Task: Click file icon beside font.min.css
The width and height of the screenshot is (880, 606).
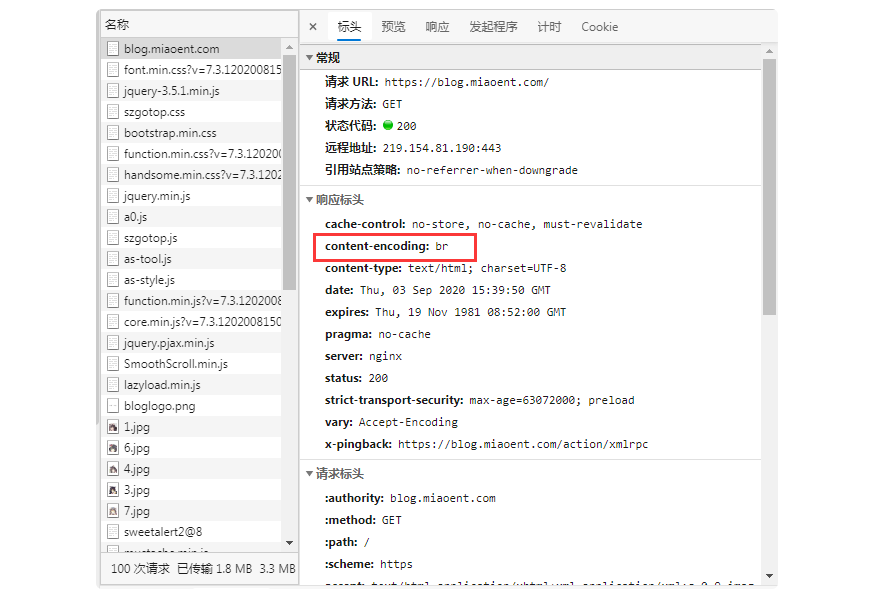Action: coord(113,70)
